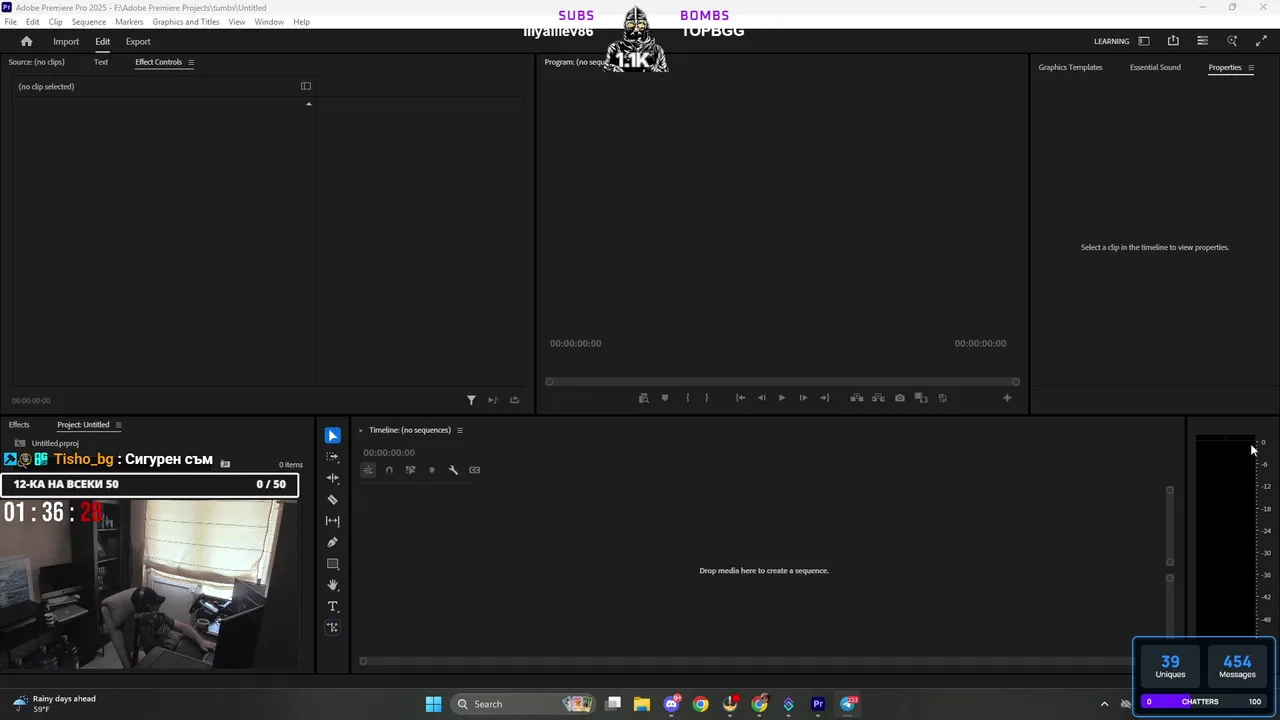The width and height of the screenshot is (1280, 720).
Task: Click the Program monitor scrub bar
Action: (782, 381)
